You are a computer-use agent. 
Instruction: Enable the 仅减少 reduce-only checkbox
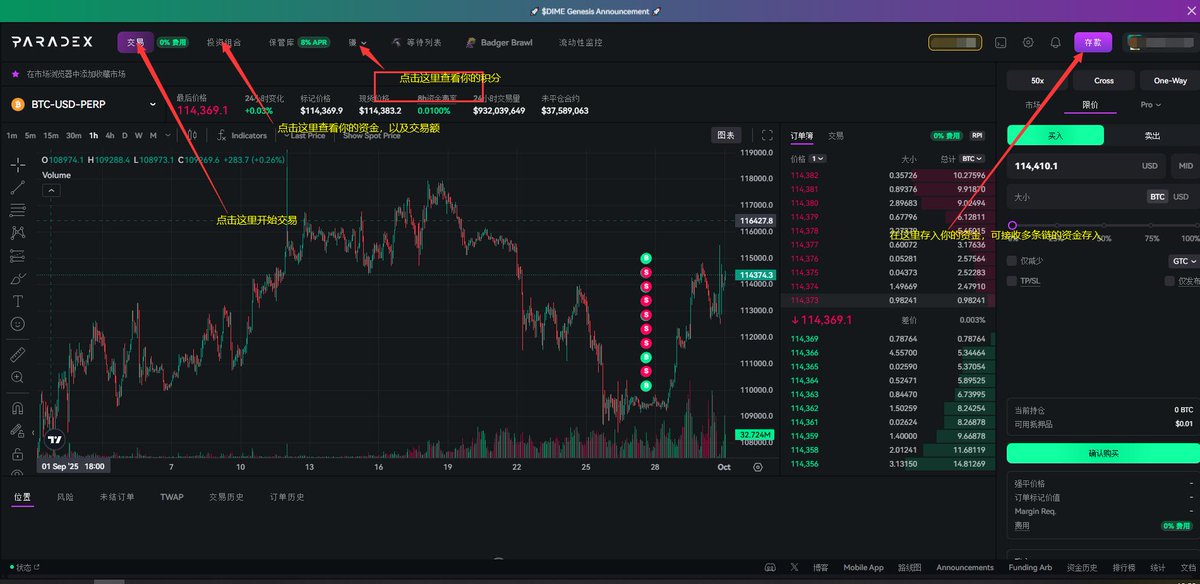1012,261
